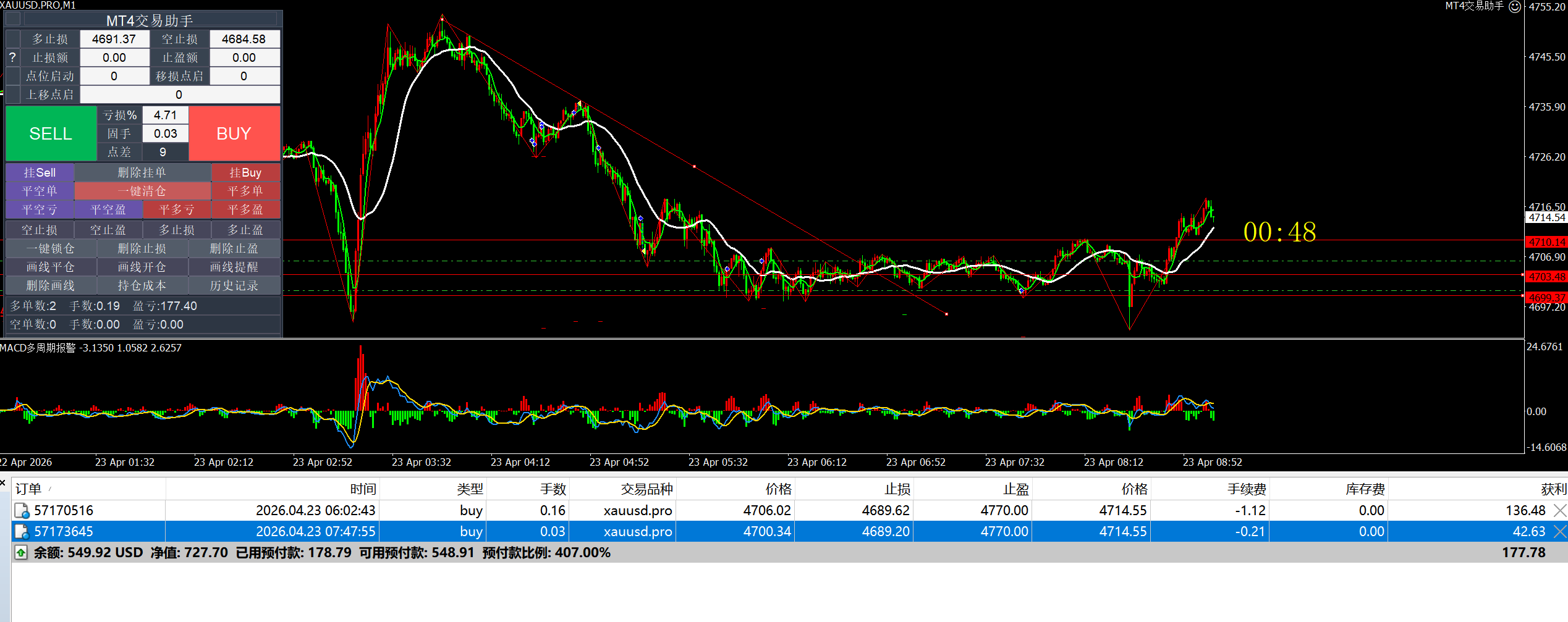Click the order 57173645 document icon
The image size is (1568, 622).
tap(22, 532)
